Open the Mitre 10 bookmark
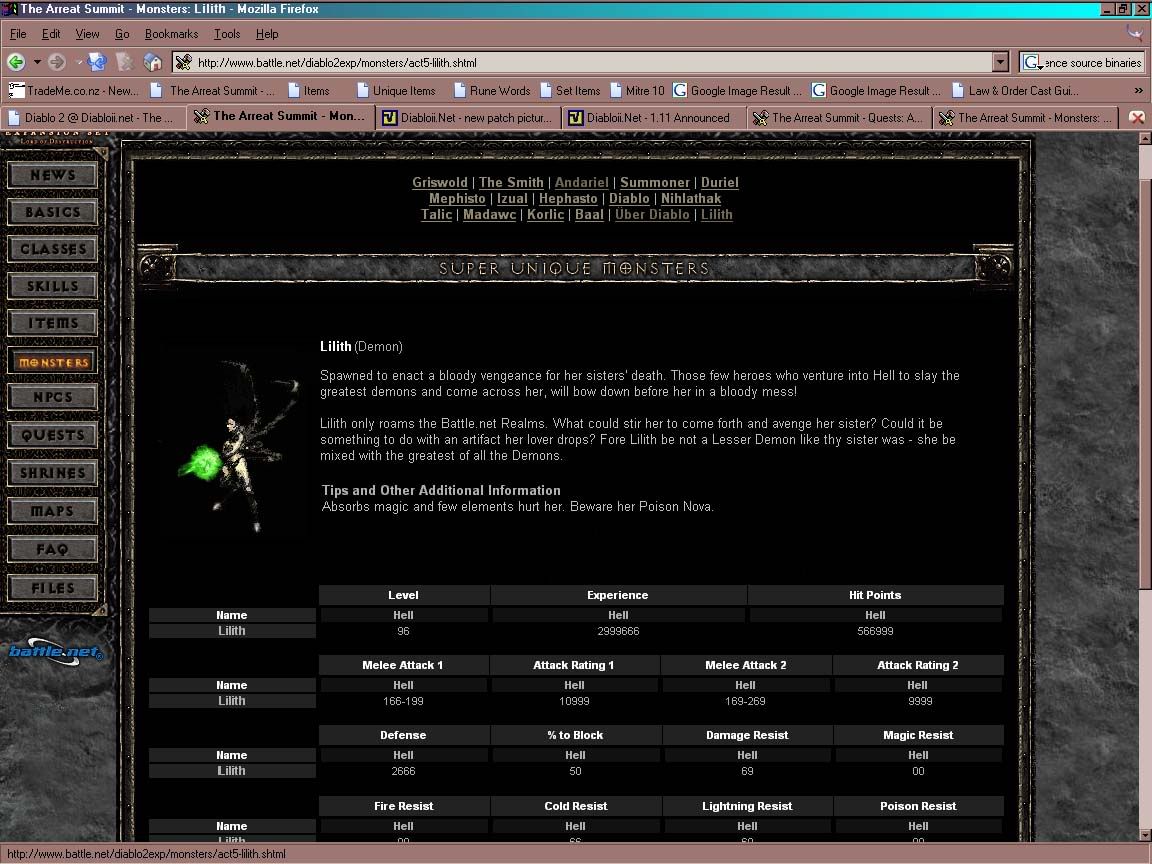 pos(636,90)
